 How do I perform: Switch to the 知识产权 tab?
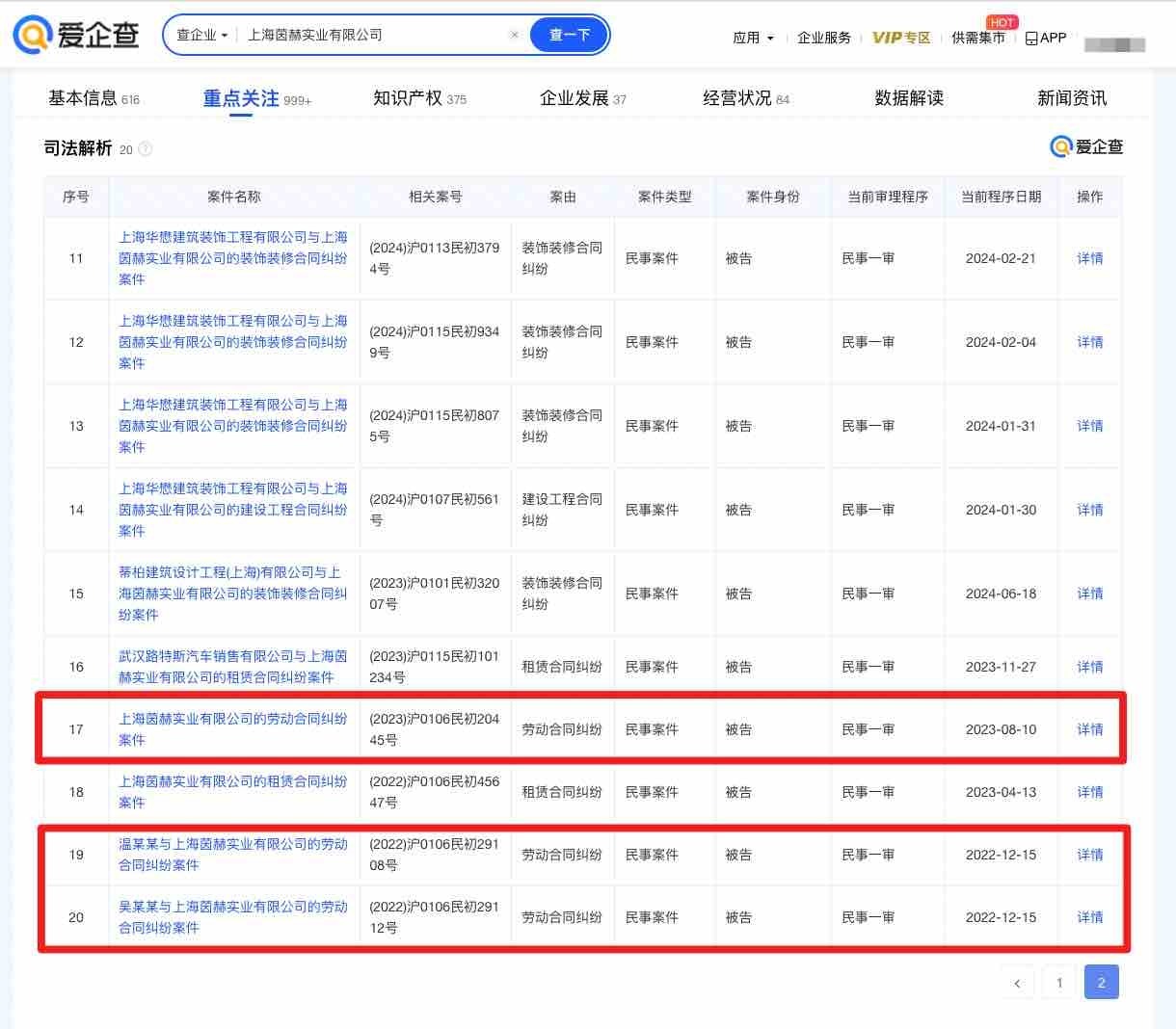pyautogui.click(x=419, y=98)
